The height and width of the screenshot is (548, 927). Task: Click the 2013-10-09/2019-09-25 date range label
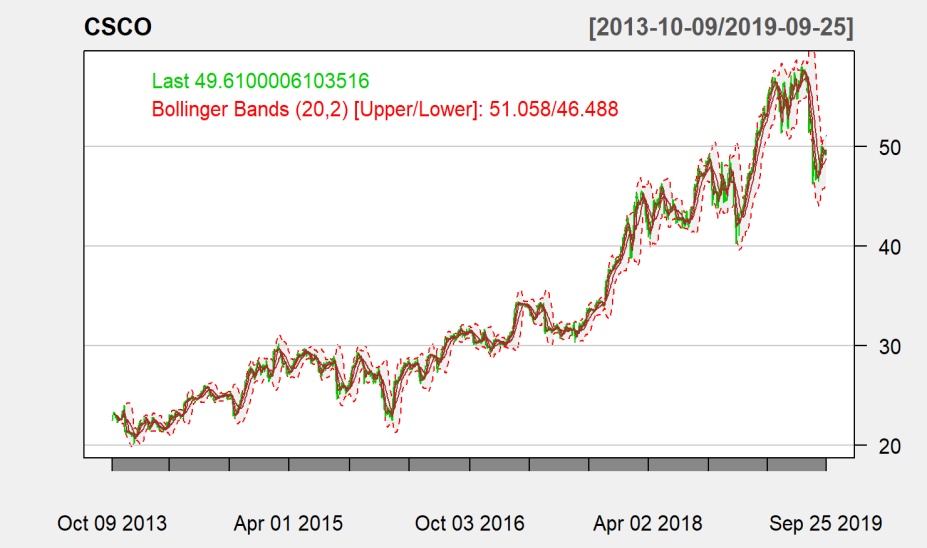point(722,28)
